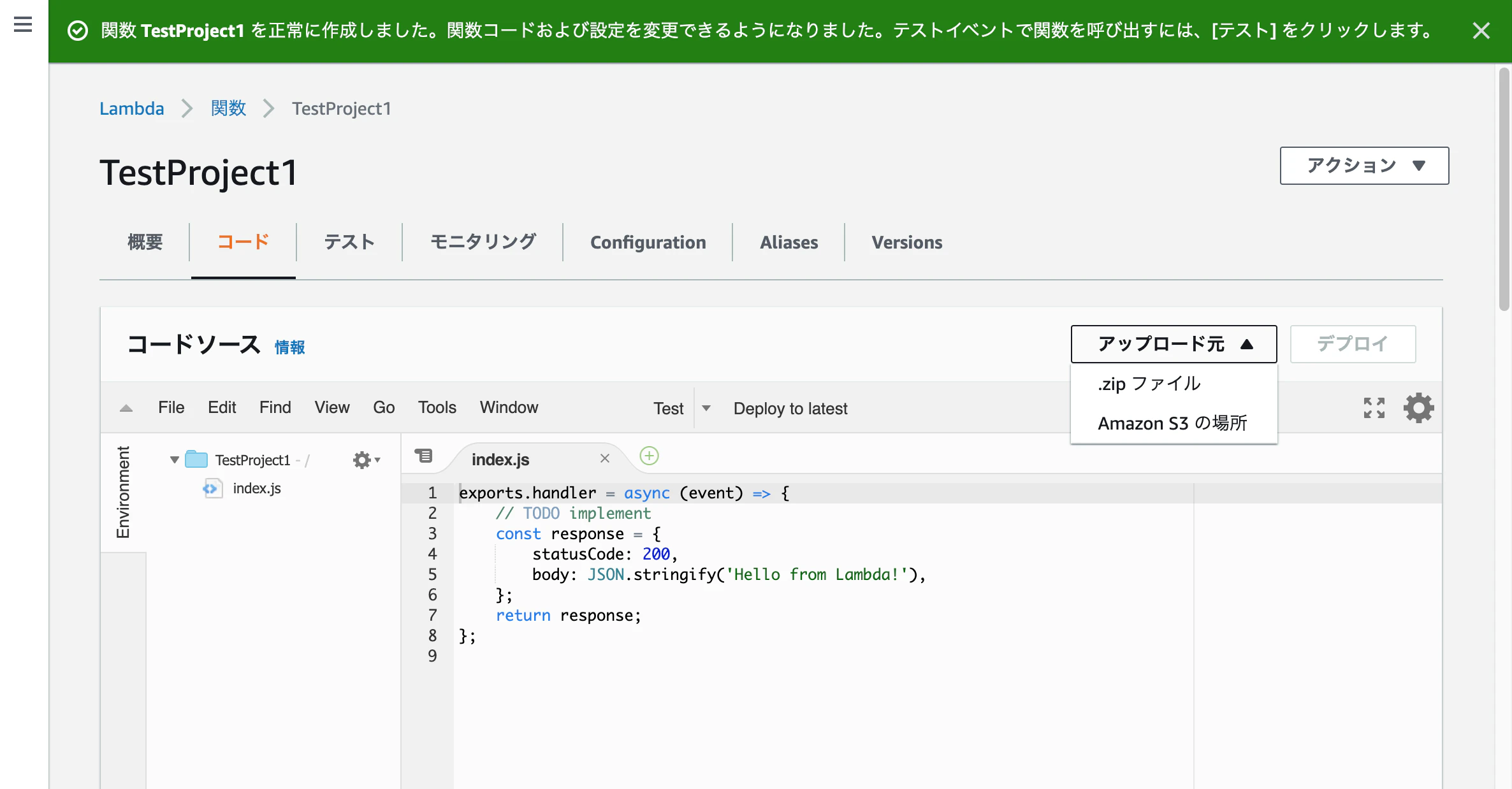Select the TestProject1 folder
The image size is (1512, 789).
pos(252,460)
